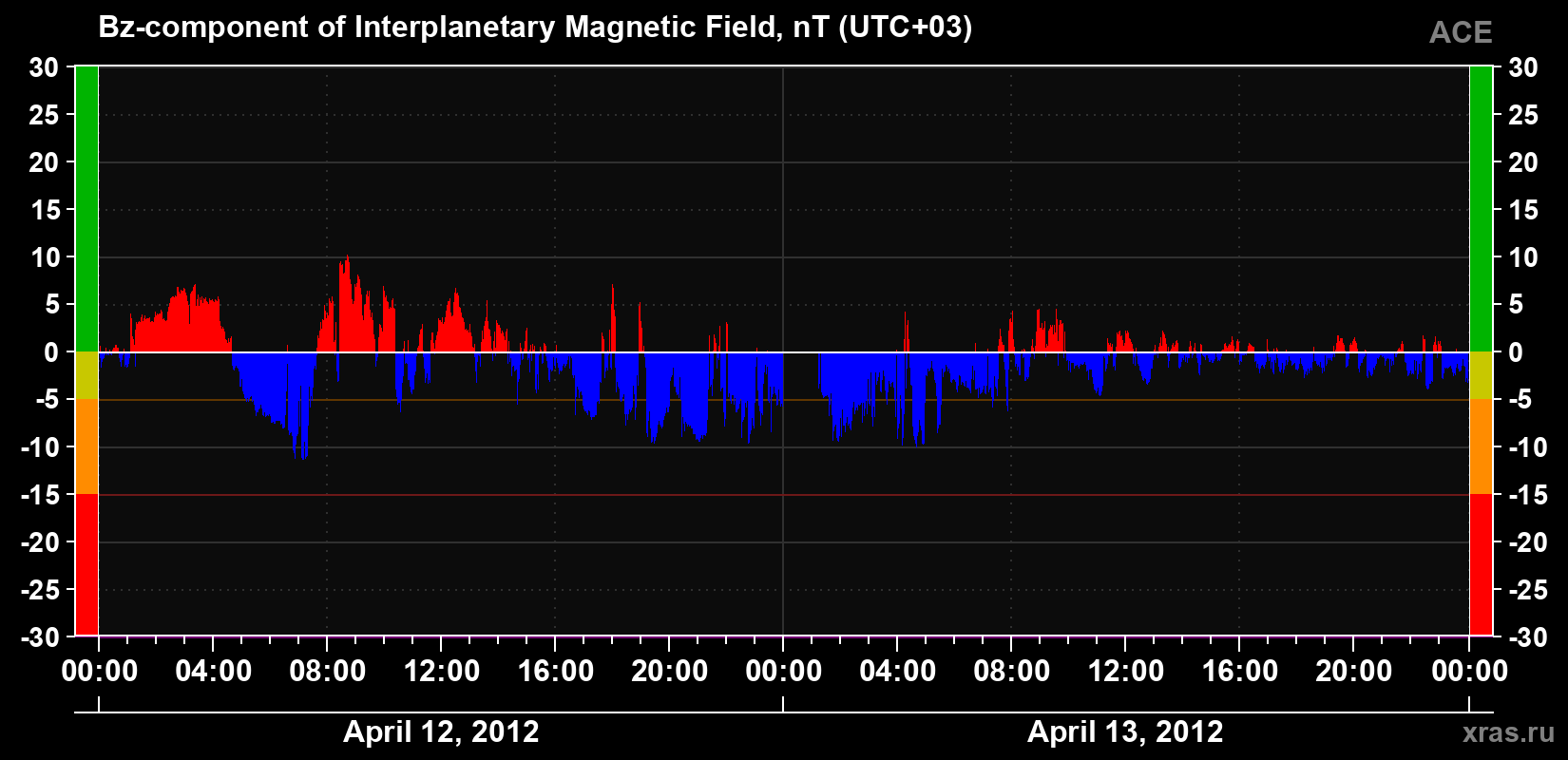Click the 04:00 time label for April 12

[213, 672]
